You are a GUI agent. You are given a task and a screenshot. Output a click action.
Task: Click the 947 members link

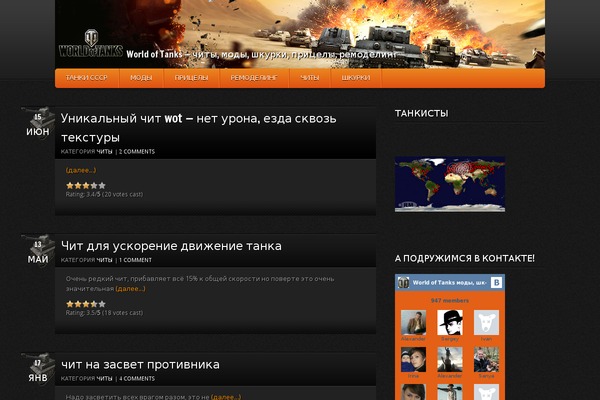click(450, 300)
